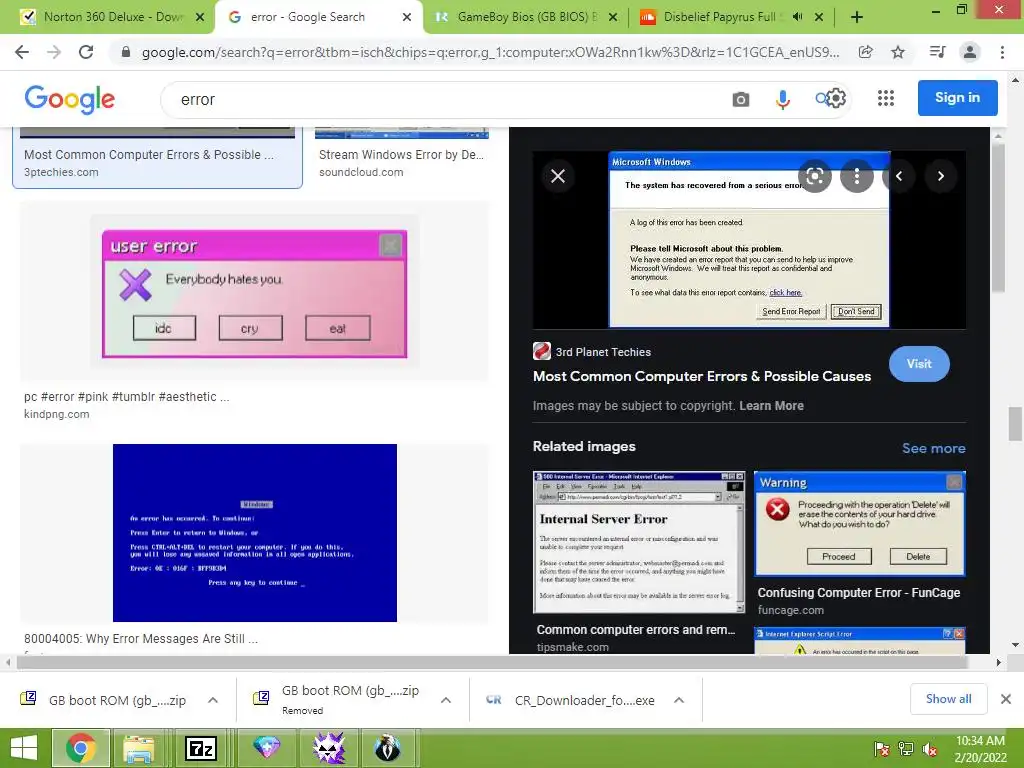Click the share page icon in address bar

(x=865, y=52)
